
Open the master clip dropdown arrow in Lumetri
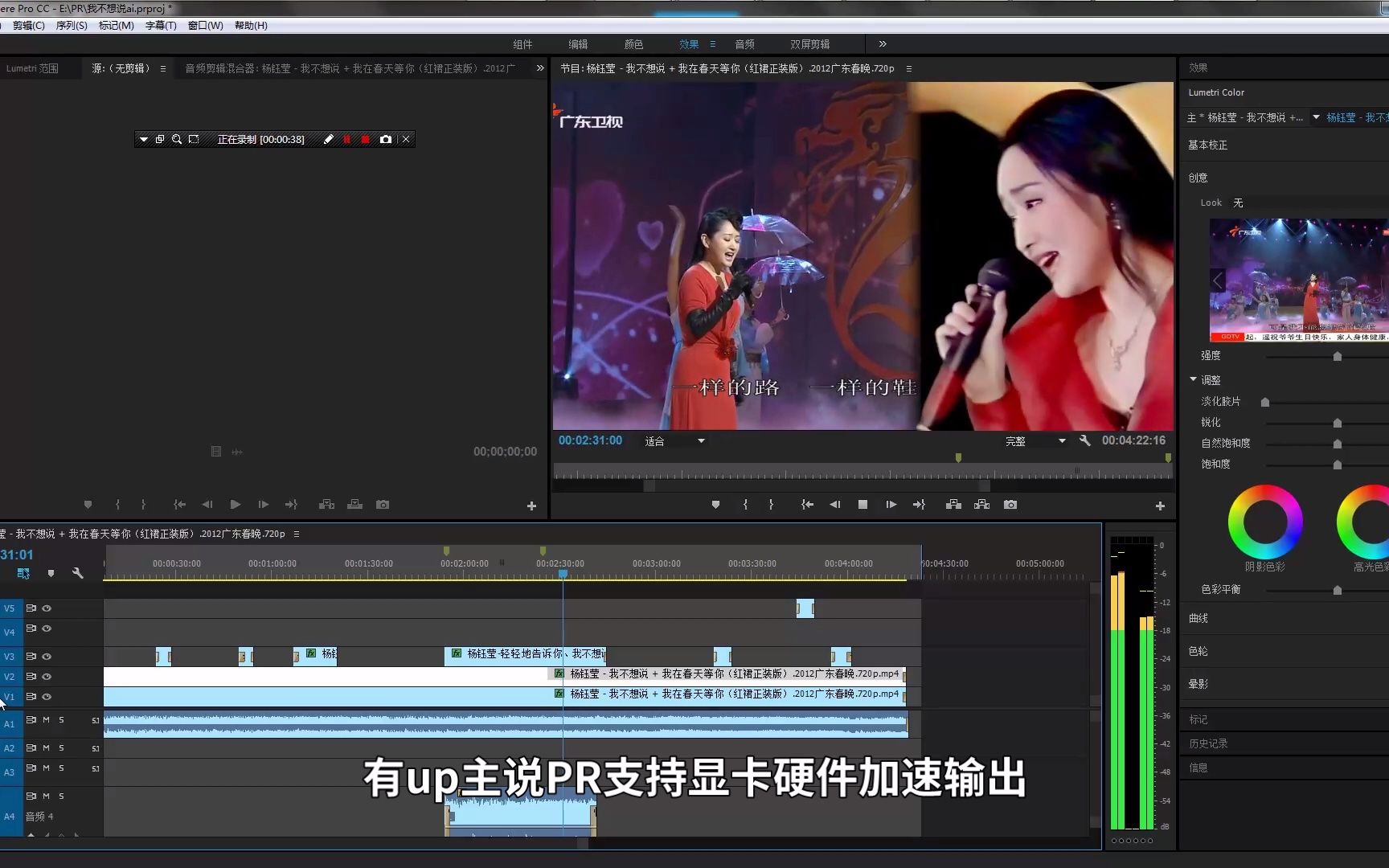pyautogui.click(x=1316, y=117)
